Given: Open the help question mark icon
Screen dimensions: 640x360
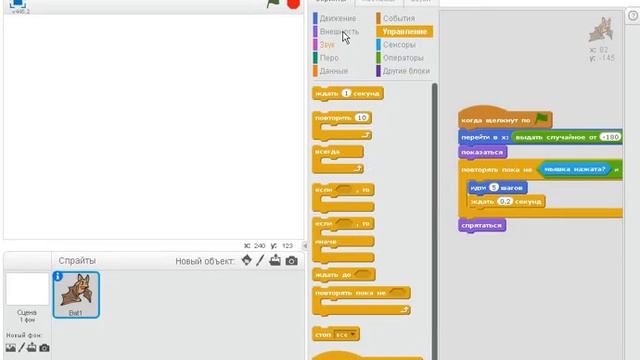Looking at the screenshot, I should pyautogui.click(x=633, y=16).
